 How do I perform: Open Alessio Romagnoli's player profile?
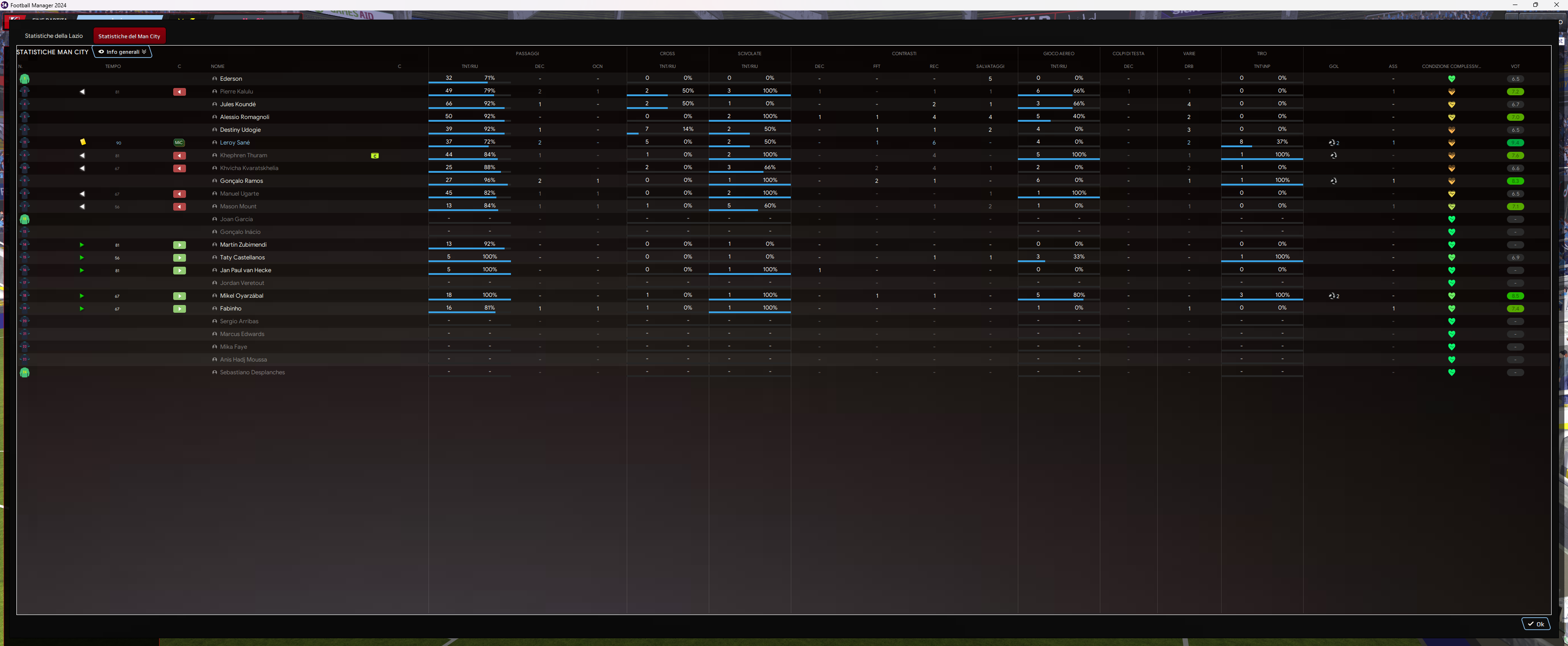(x=245, y=118)
